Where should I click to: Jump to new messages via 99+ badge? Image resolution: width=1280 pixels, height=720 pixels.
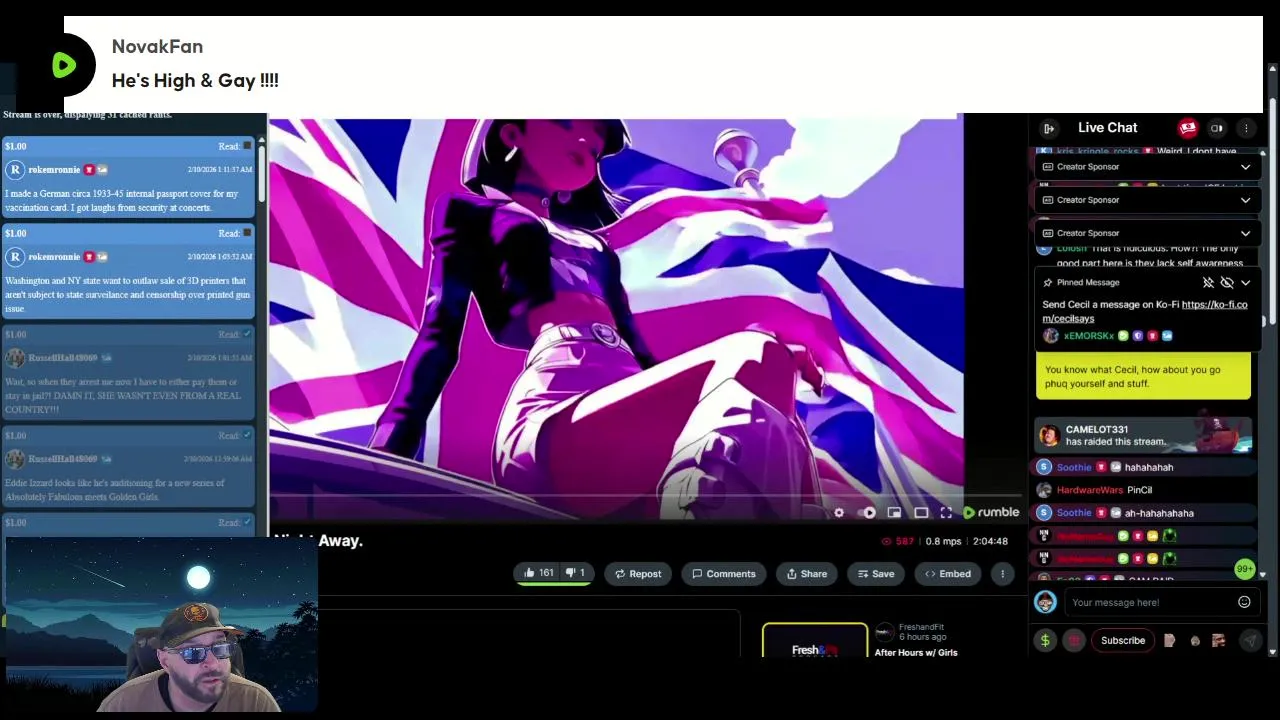[1244, 569]
